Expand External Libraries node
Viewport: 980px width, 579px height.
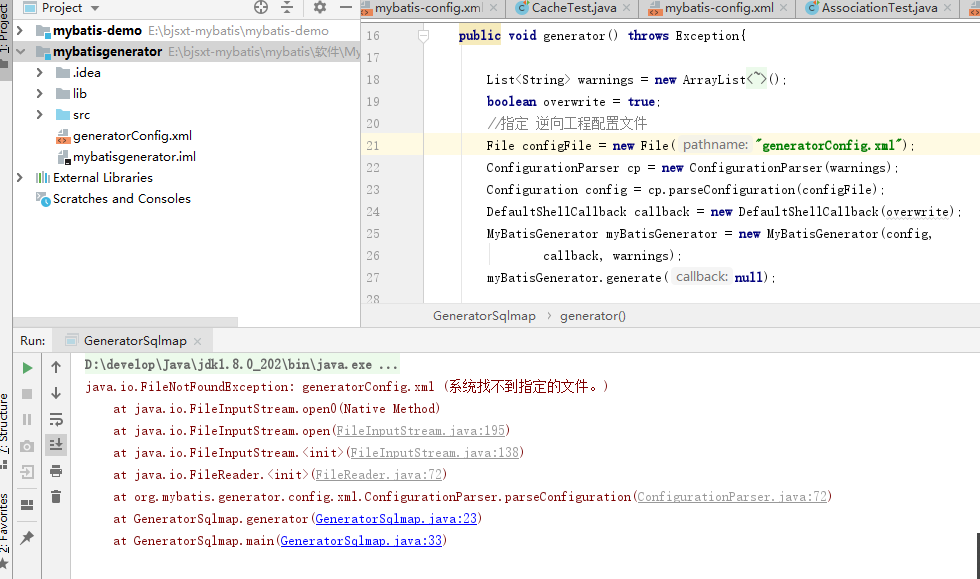(20, 178)
